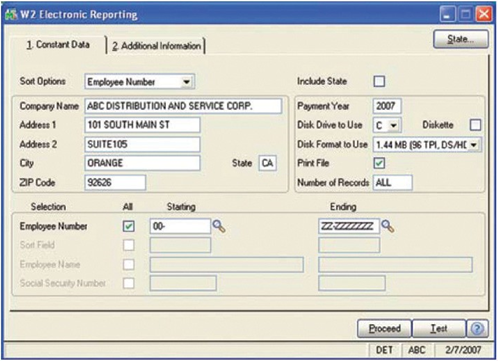Tick the Diskette checkbox
Screen dimensions: 498x361
tap(475, 125)
